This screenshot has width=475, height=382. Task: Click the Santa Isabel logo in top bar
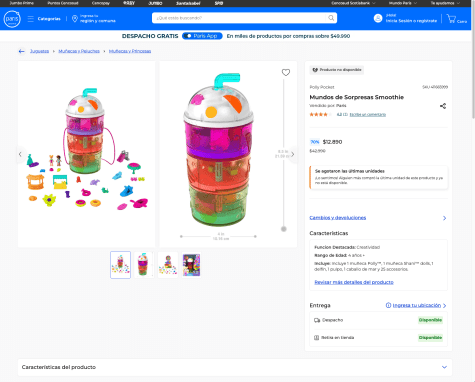point(188,3)
